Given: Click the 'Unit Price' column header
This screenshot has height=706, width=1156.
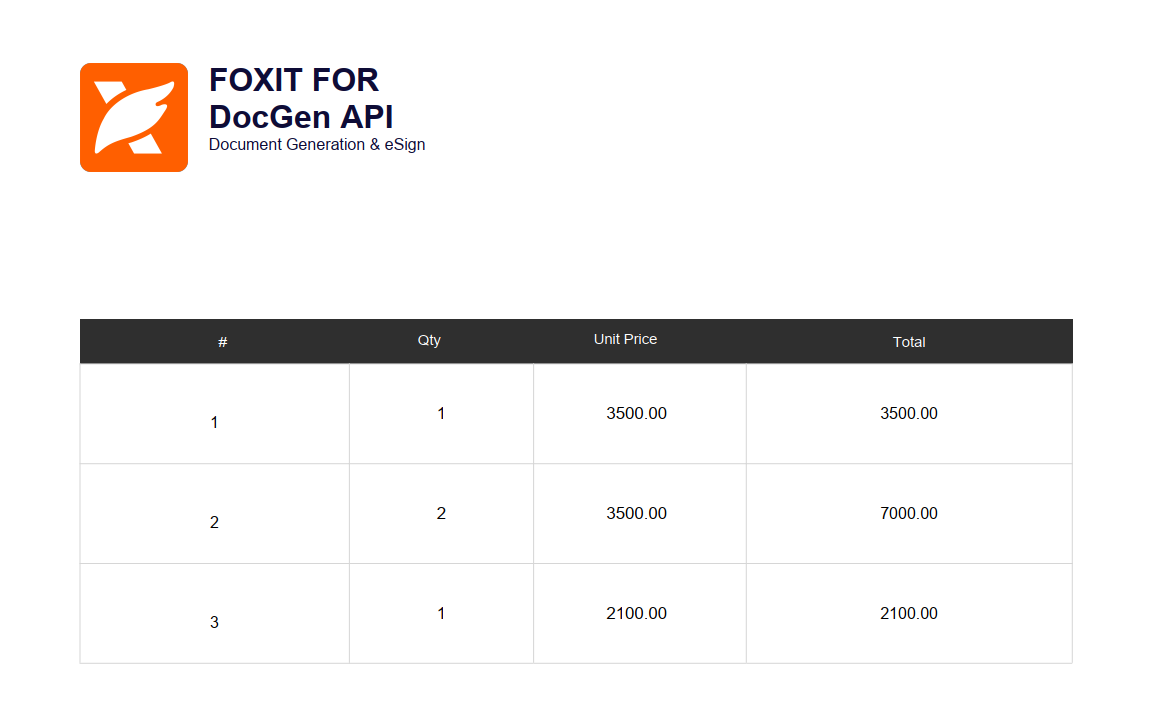Looking at the screenshot, I should (625, 338).
